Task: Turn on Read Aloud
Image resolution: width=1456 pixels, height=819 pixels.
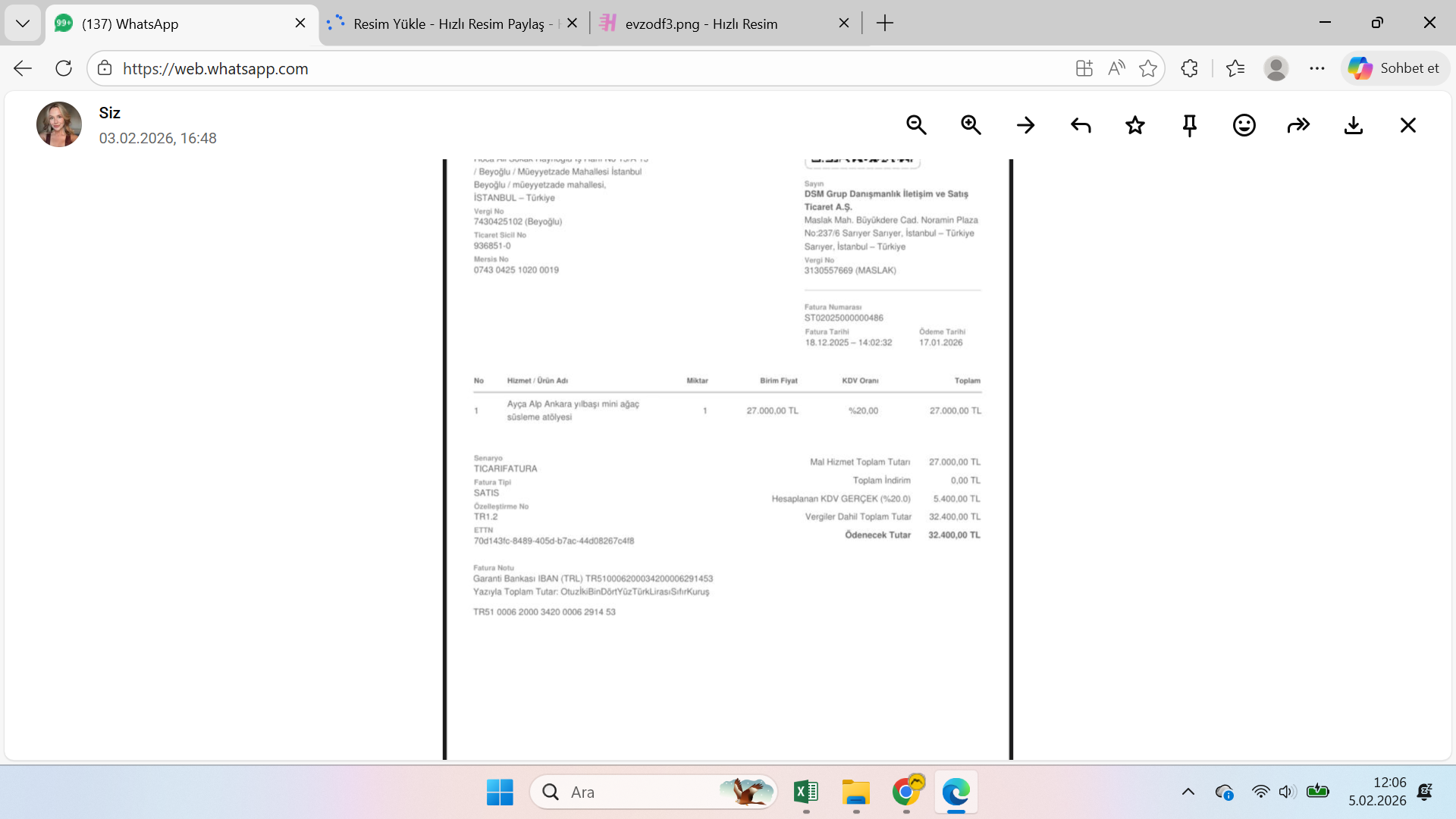Action: click(1116, 68)
